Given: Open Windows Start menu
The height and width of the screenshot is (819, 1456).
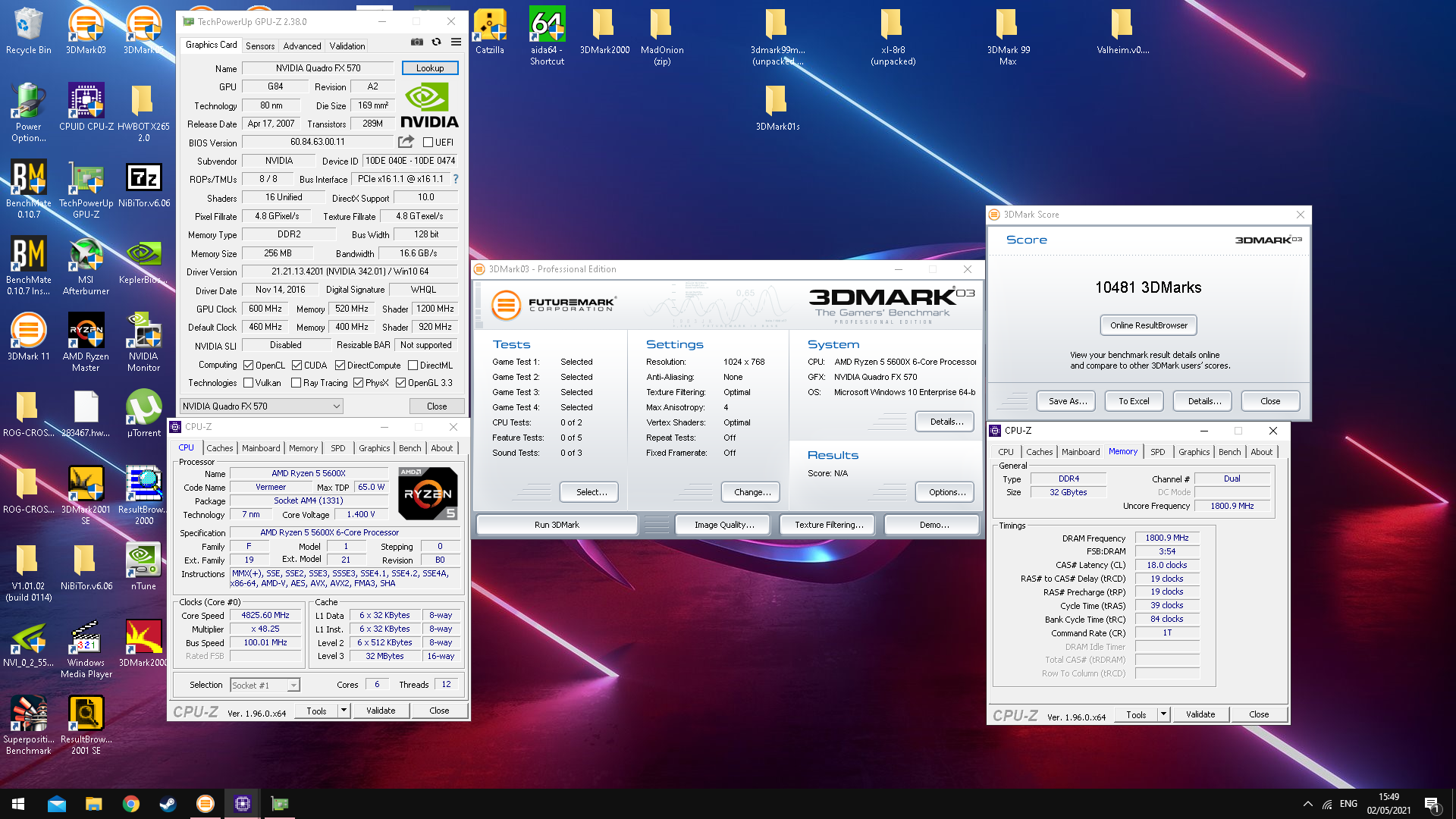Looking at the screenshot, I should [18, 804].
